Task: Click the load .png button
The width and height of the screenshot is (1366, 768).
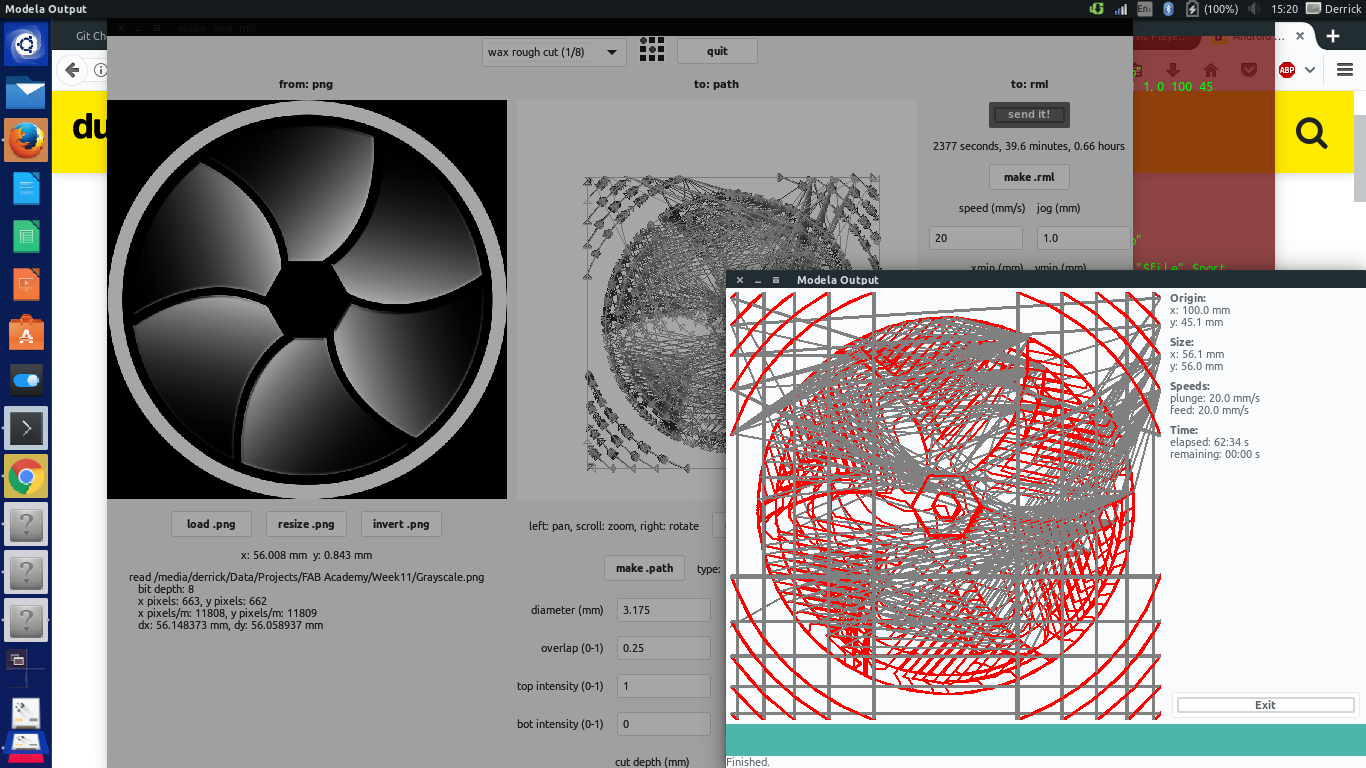Action: (211, 524)
